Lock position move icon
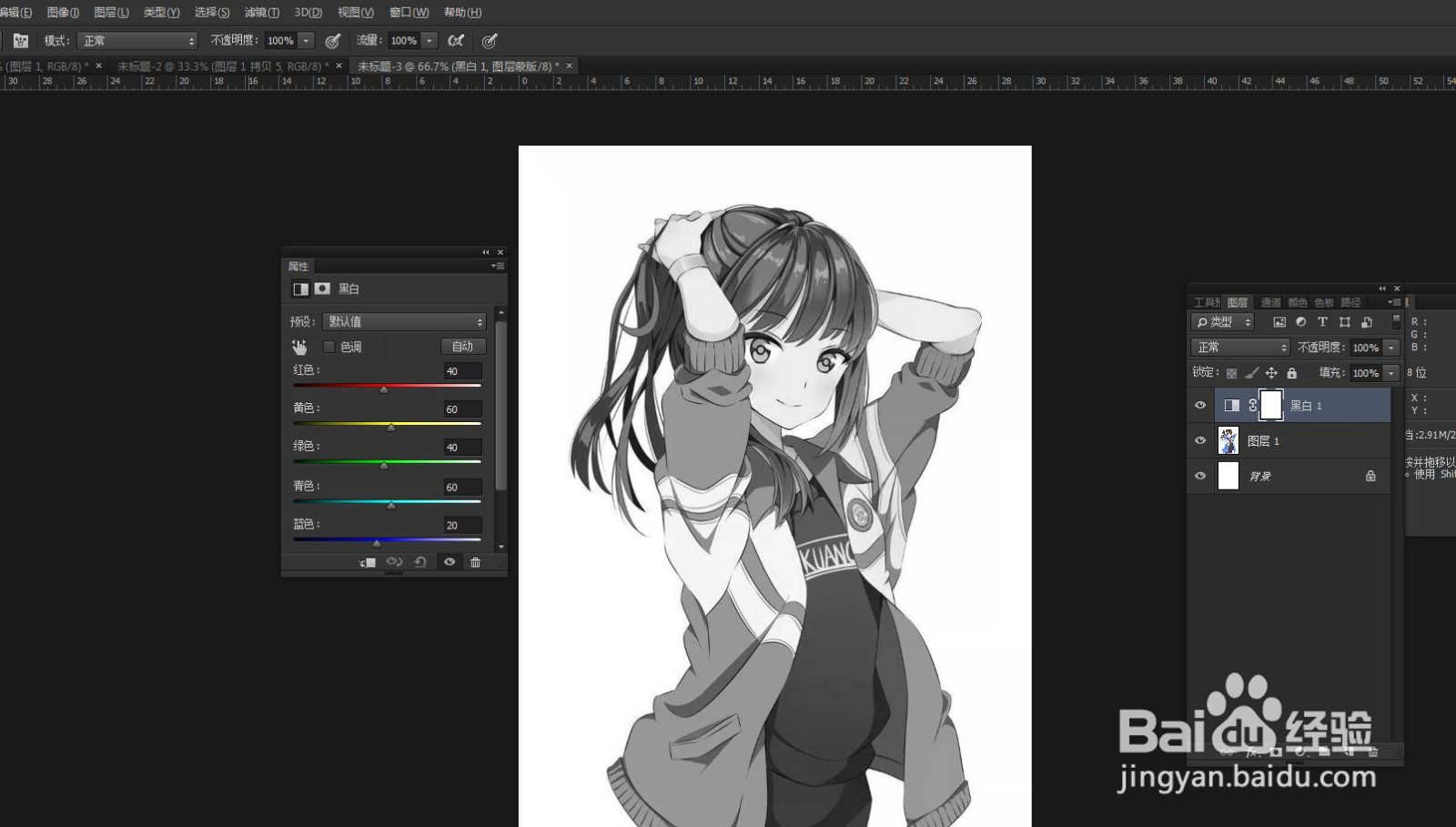Screen dimensions: 1456x827 1271,373
